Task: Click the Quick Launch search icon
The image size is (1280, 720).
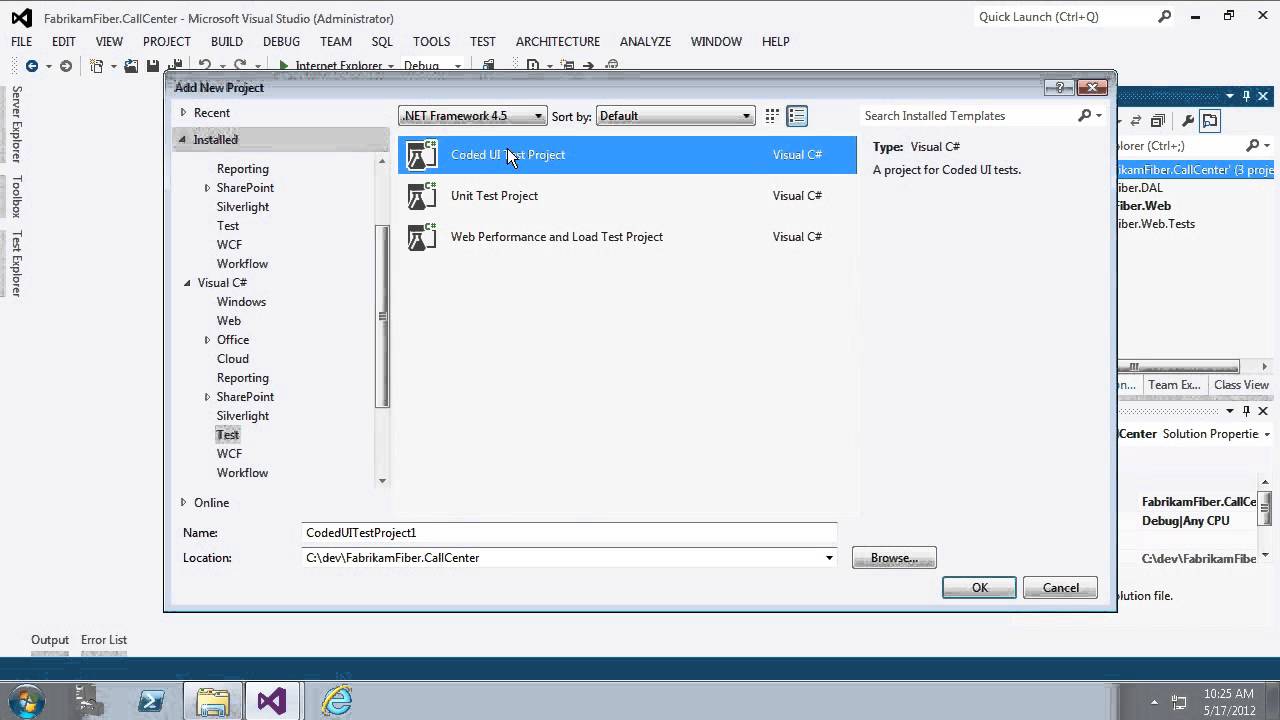Action: pos(1165,17)
